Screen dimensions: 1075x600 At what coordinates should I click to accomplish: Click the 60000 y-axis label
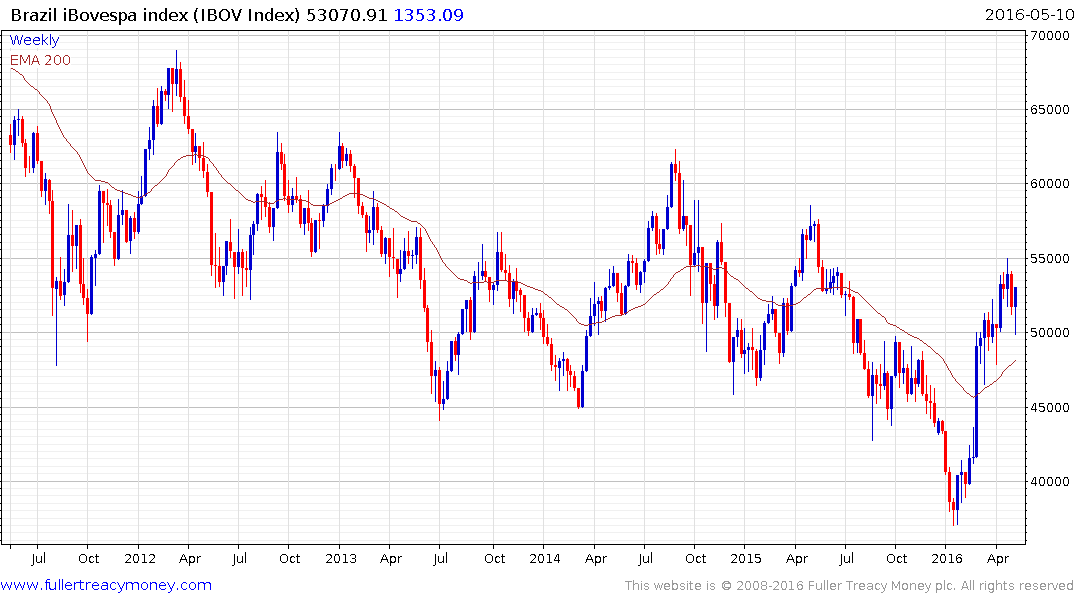coord(1050,183)
